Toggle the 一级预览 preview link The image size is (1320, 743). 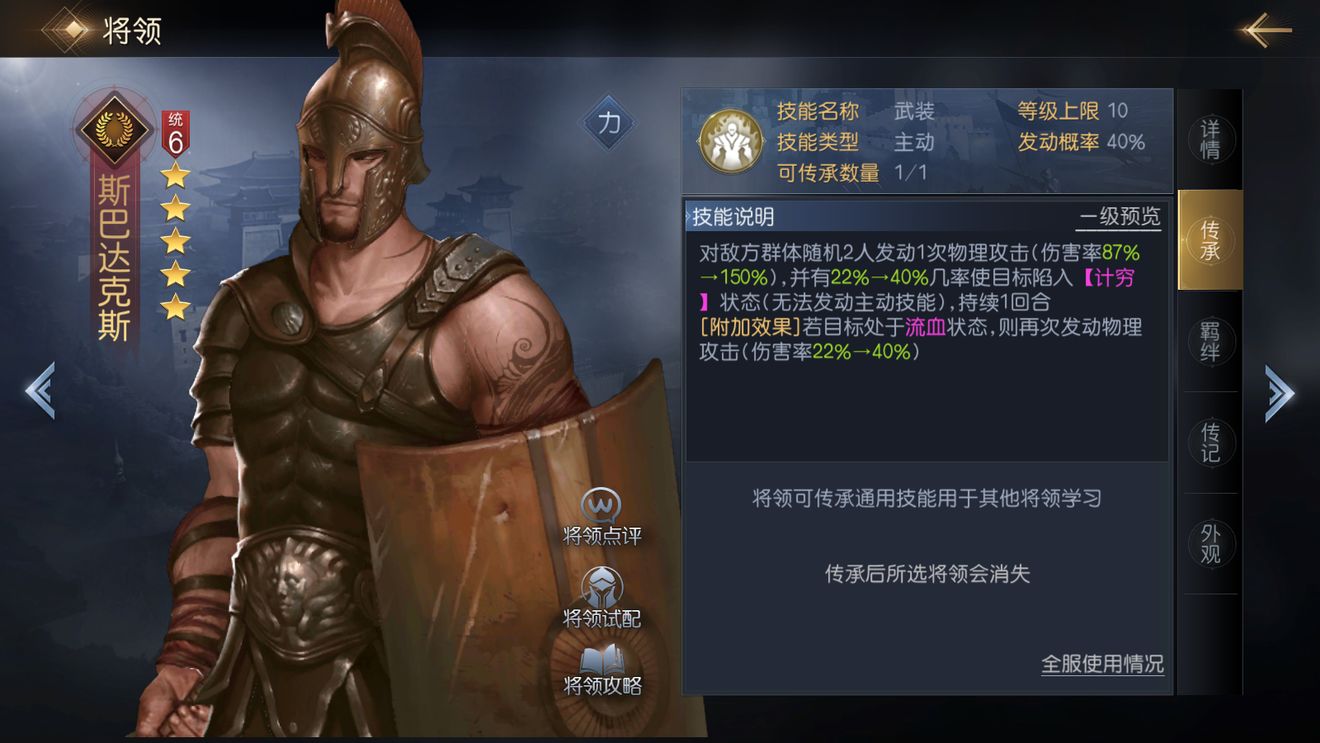click(1120, 217)
